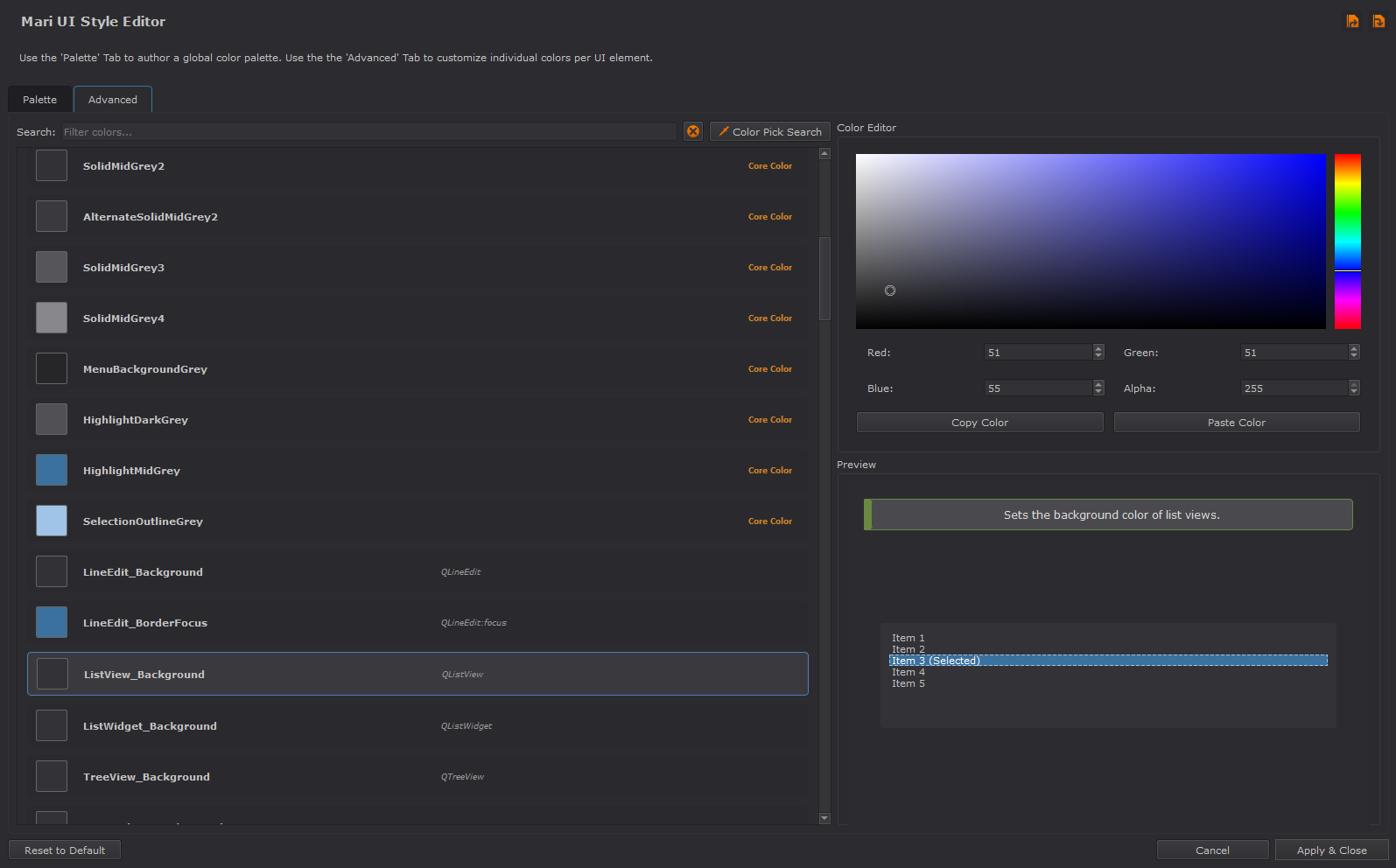
Task: Select the TreeView_Background list entry
Action: [x=146, y=777]
